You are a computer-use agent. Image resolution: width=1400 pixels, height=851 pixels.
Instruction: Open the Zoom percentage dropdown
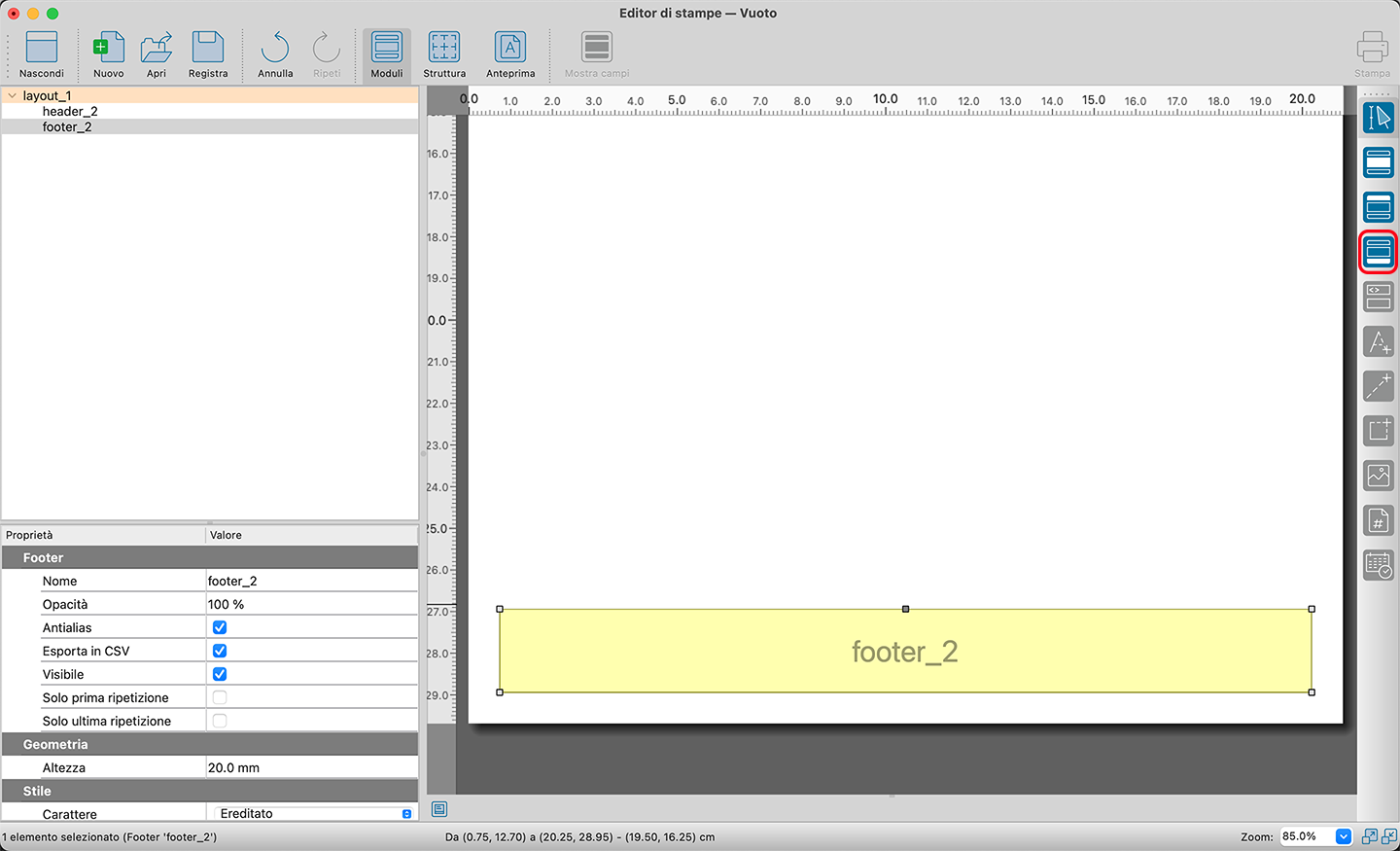click(x=1344, y=836)
